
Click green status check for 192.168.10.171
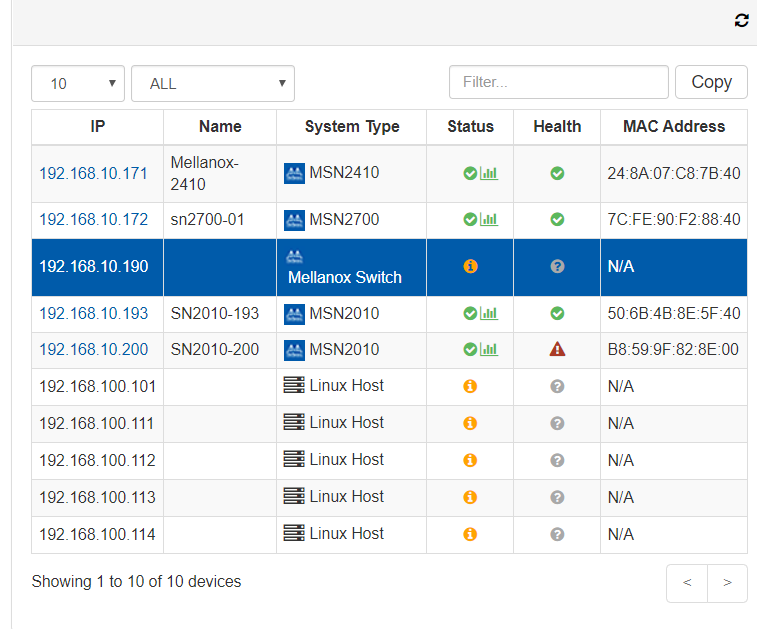pos(470,173)
